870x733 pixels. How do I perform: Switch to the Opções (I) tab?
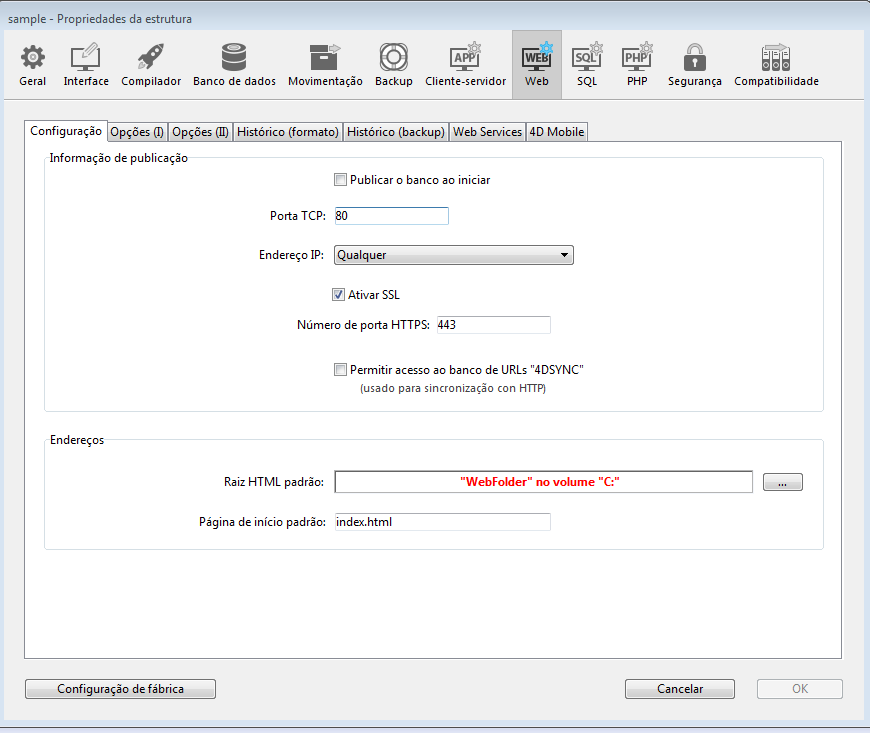[137, 132]
